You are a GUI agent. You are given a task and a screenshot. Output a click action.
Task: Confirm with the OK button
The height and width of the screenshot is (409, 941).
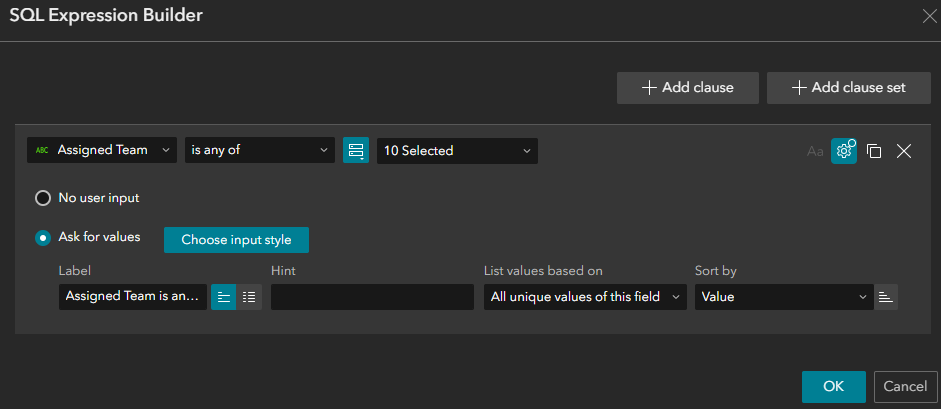click(x=834, y=387)
